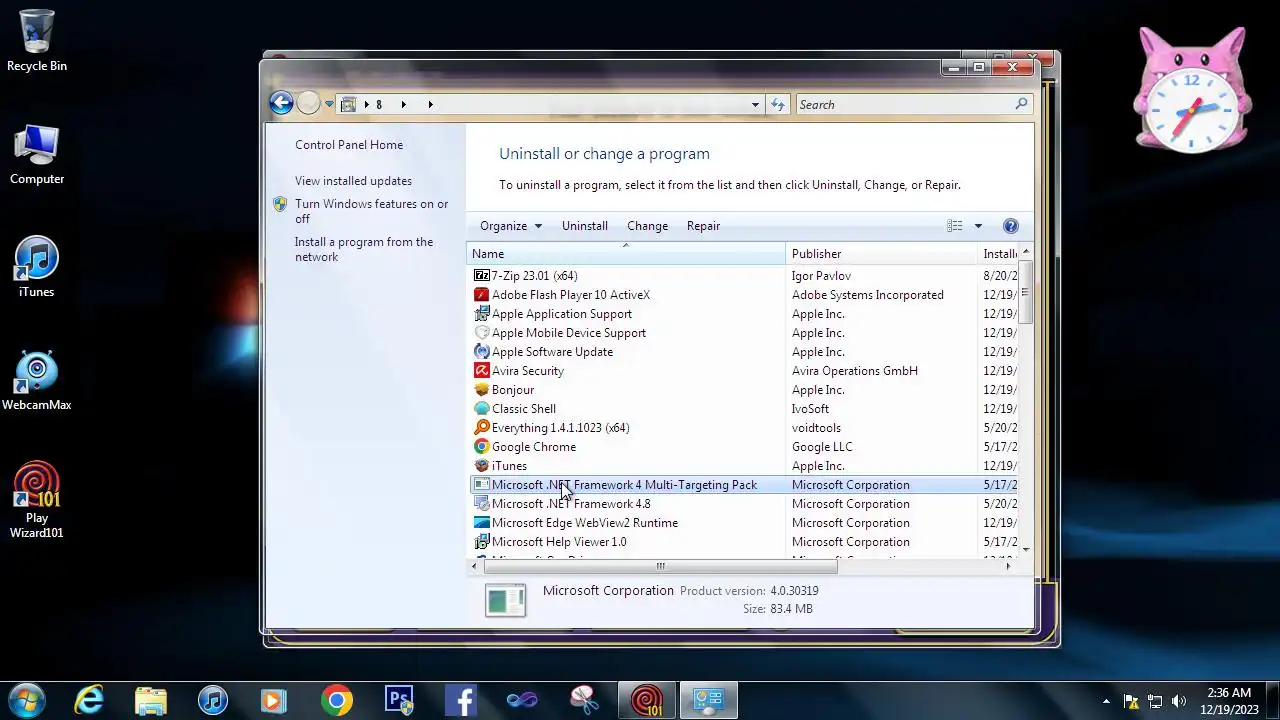This screenshot has width=1280, height=720.
Task: Launch Google Chrome from taskbar
Action: tap(337, 700)
